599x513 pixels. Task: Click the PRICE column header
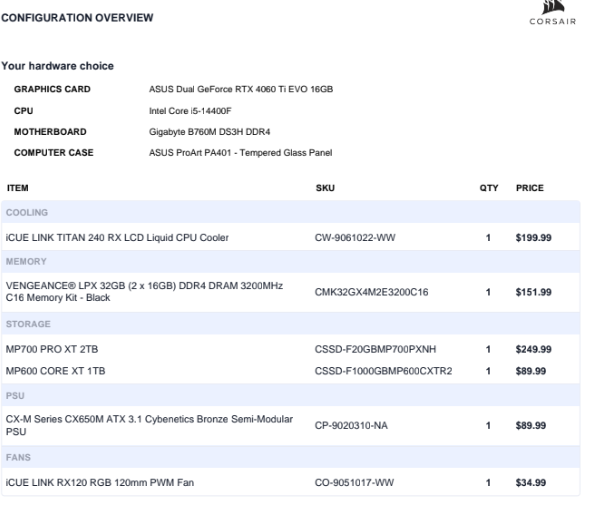529,188
